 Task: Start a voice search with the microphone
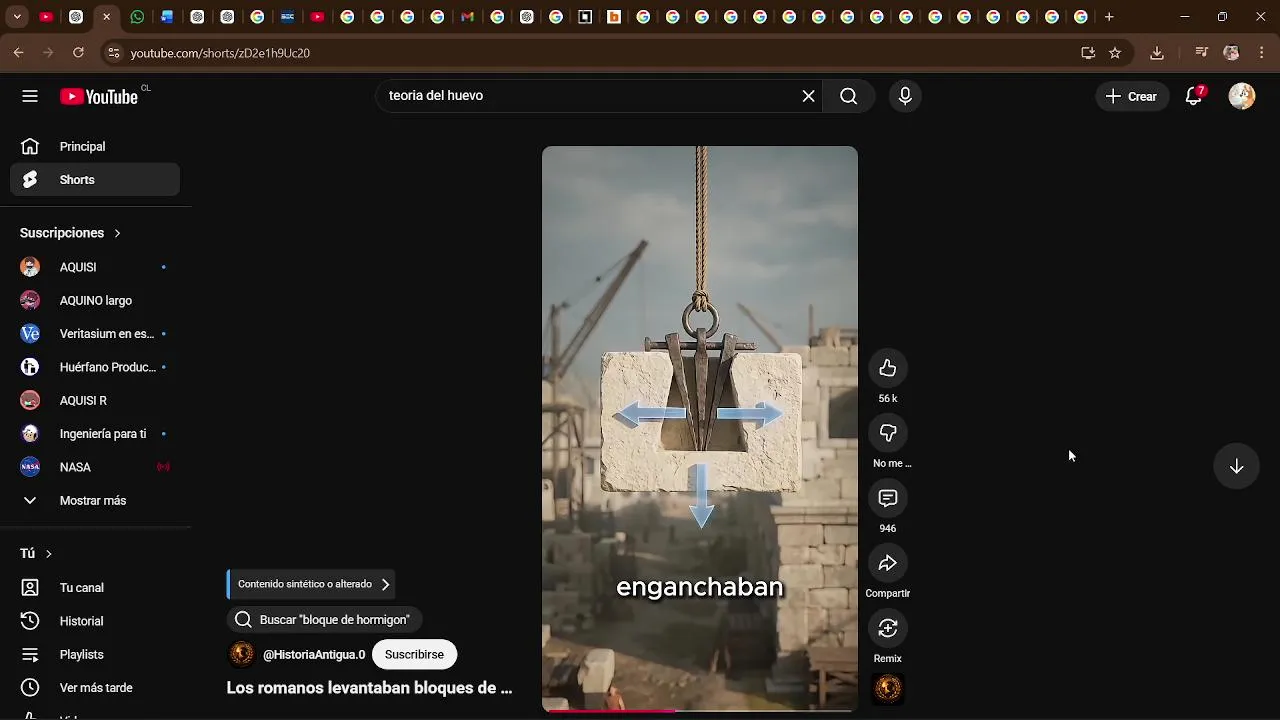[905, 96]
